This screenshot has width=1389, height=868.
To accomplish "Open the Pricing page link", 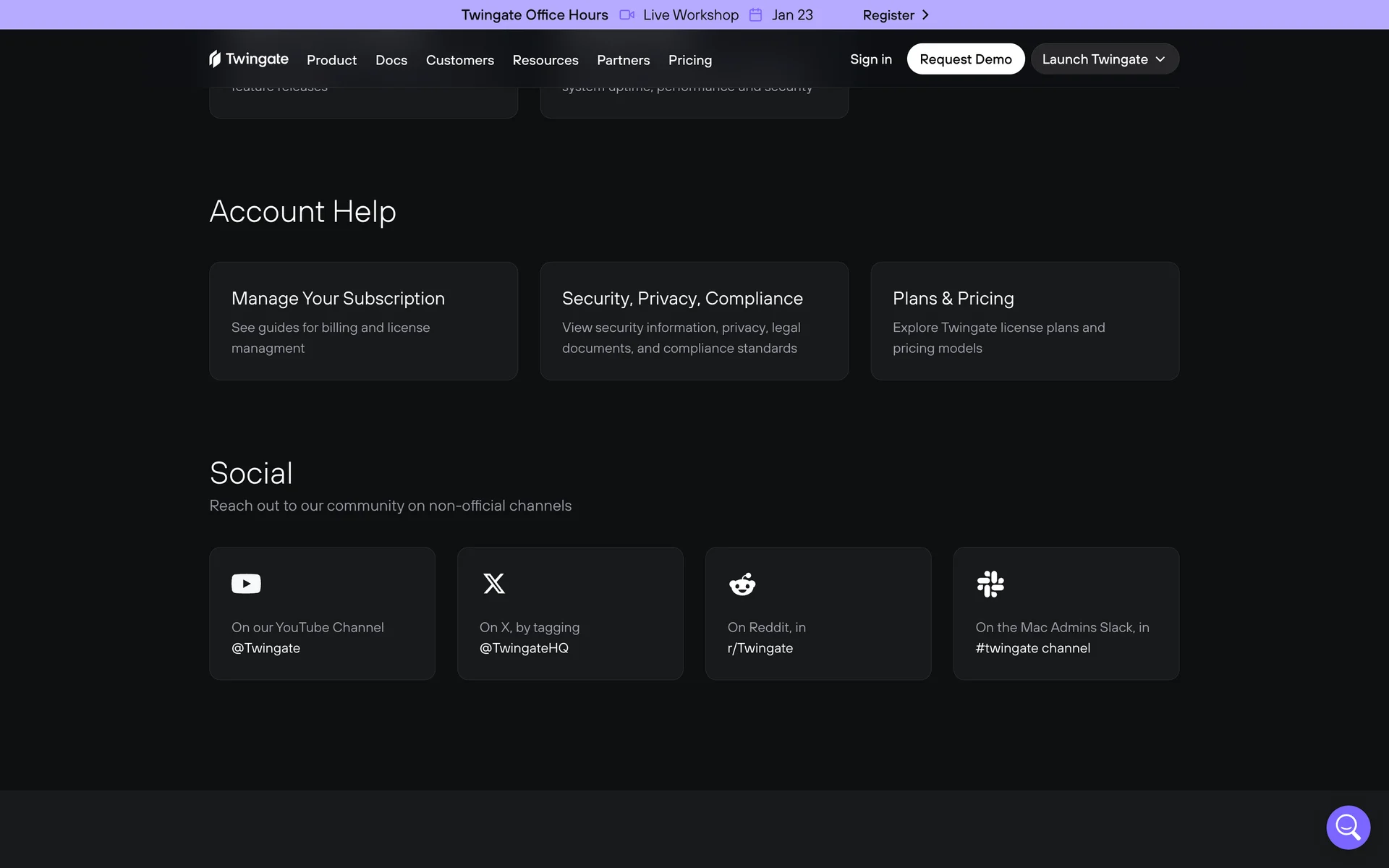I will (690, 60).
